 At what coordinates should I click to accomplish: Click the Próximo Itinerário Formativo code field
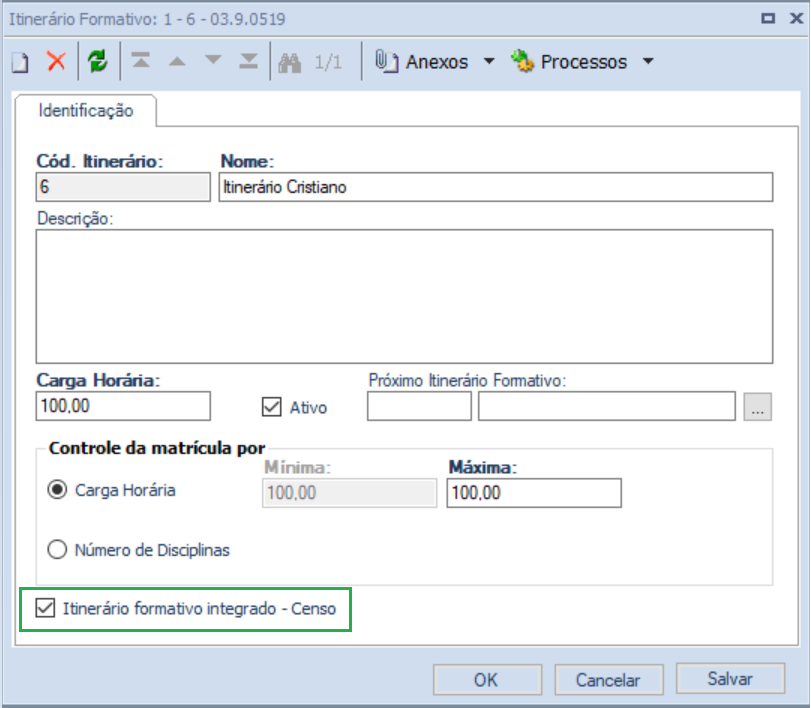coord(419,406)
